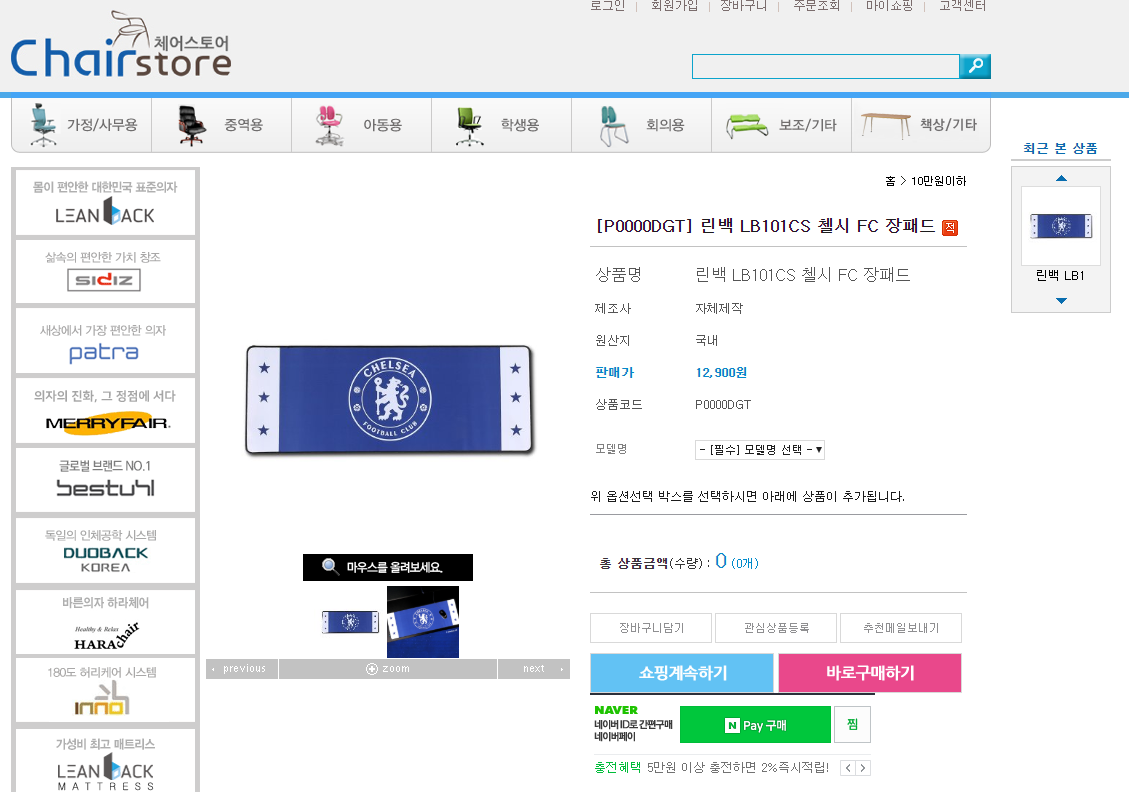Click the red 찜 badge beside product title

coord(950,228)
